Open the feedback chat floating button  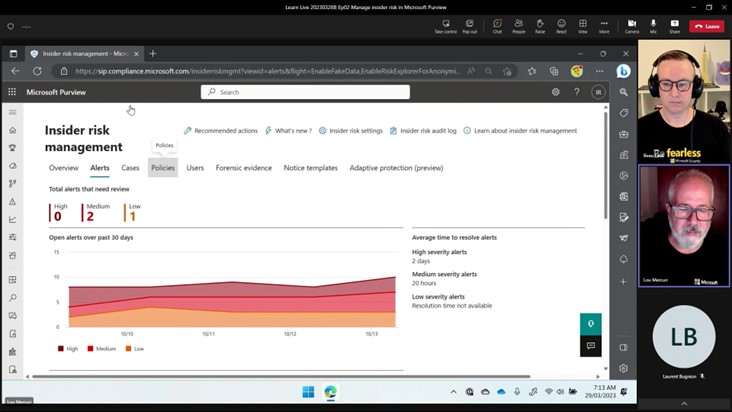(590, 346)
